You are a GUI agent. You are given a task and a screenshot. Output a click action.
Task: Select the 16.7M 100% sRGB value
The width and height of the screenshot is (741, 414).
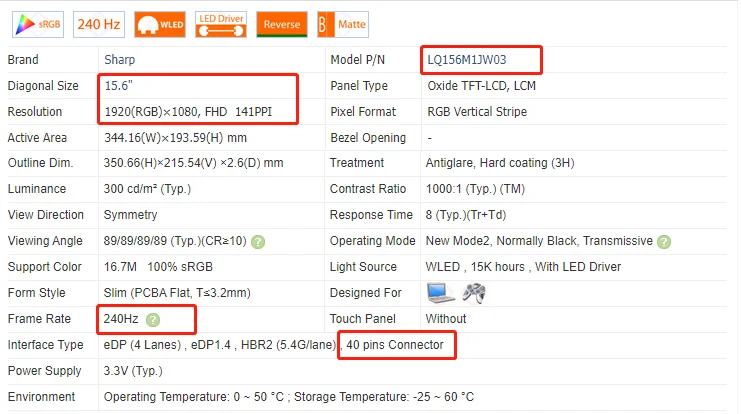click(158, 267)
